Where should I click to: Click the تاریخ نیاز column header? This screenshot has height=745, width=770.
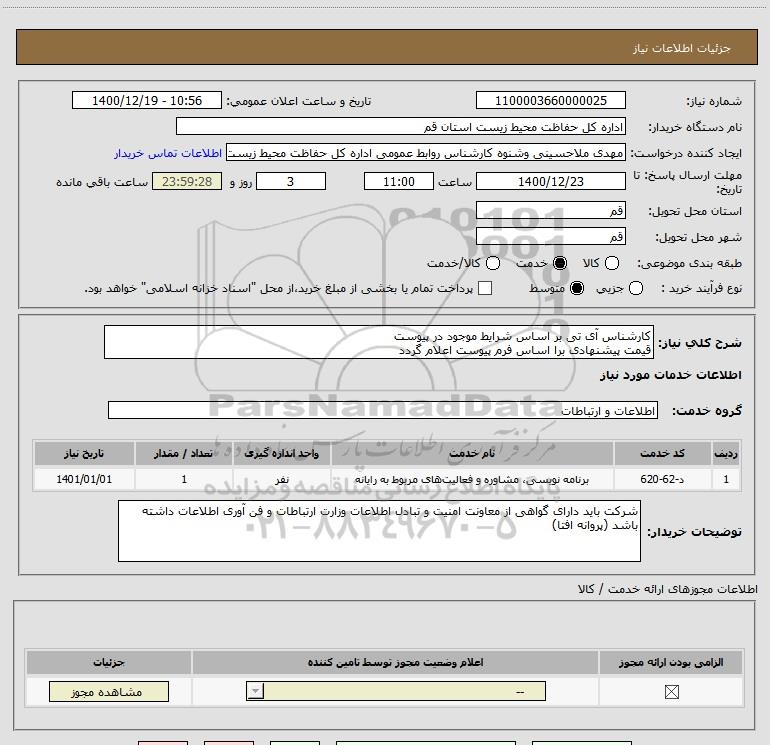pyautogui.click(x=84, y=453)
